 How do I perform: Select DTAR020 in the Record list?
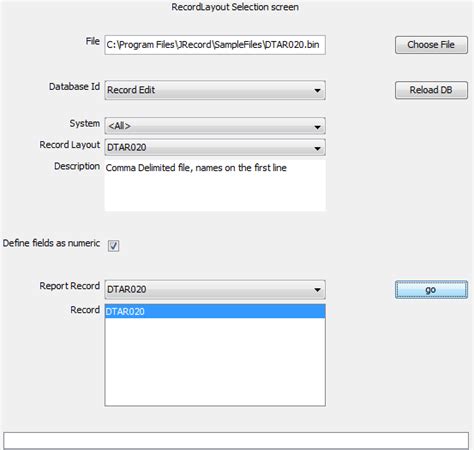coord(215,311)
